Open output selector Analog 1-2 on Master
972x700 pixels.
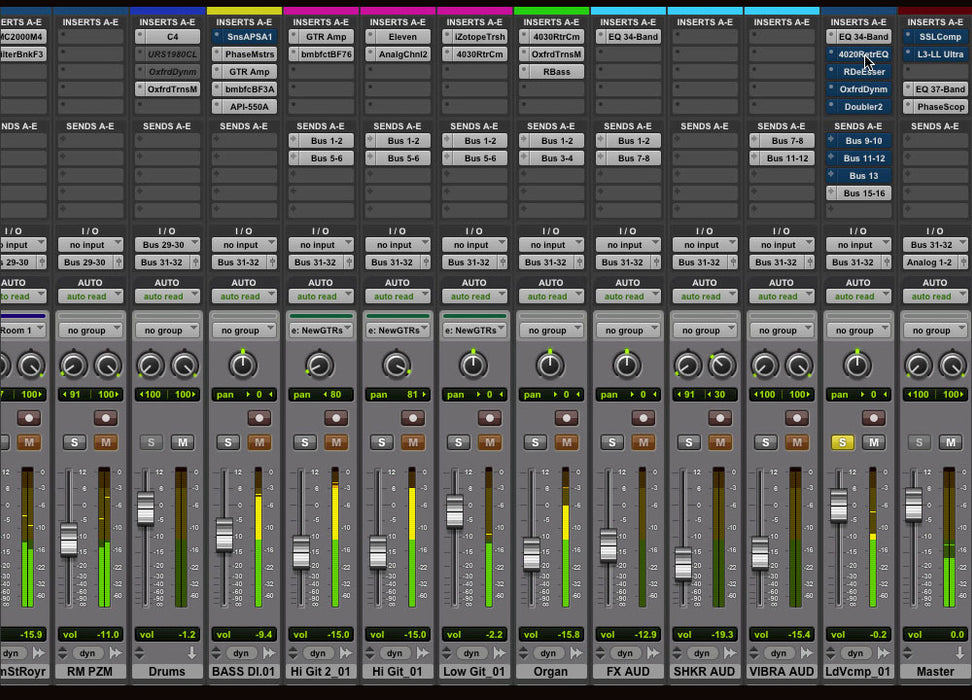pos(935,262)
